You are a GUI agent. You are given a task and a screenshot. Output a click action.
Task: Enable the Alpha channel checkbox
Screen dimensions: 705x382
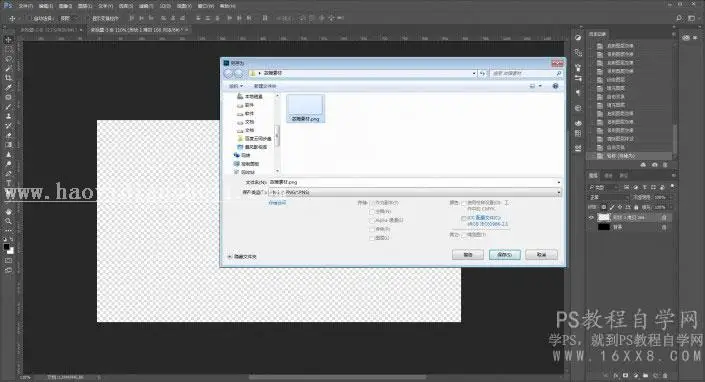click(x=372, y=220)
